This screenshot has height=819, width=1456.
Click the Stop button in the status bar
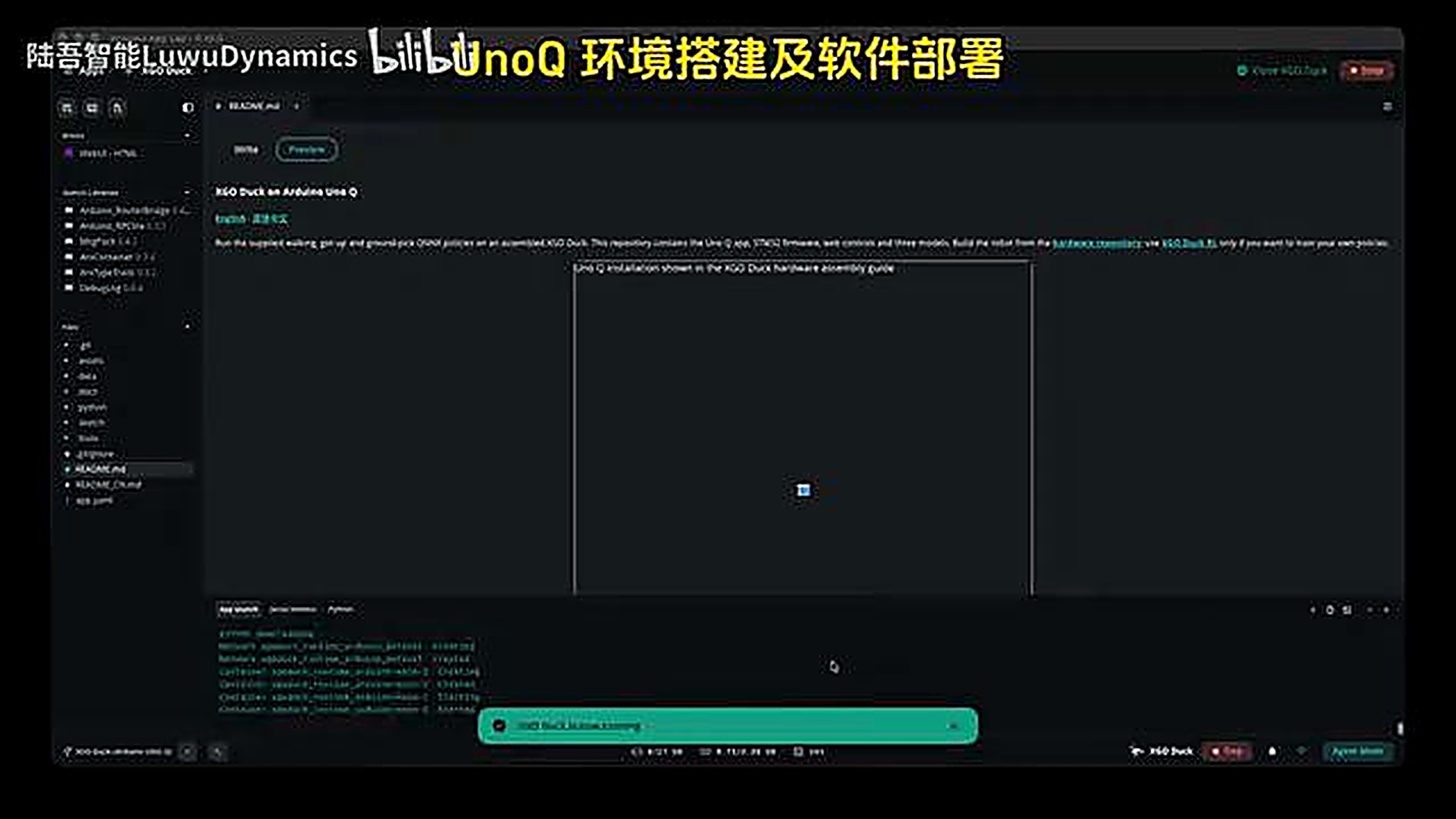click(x=1227, y=752)
